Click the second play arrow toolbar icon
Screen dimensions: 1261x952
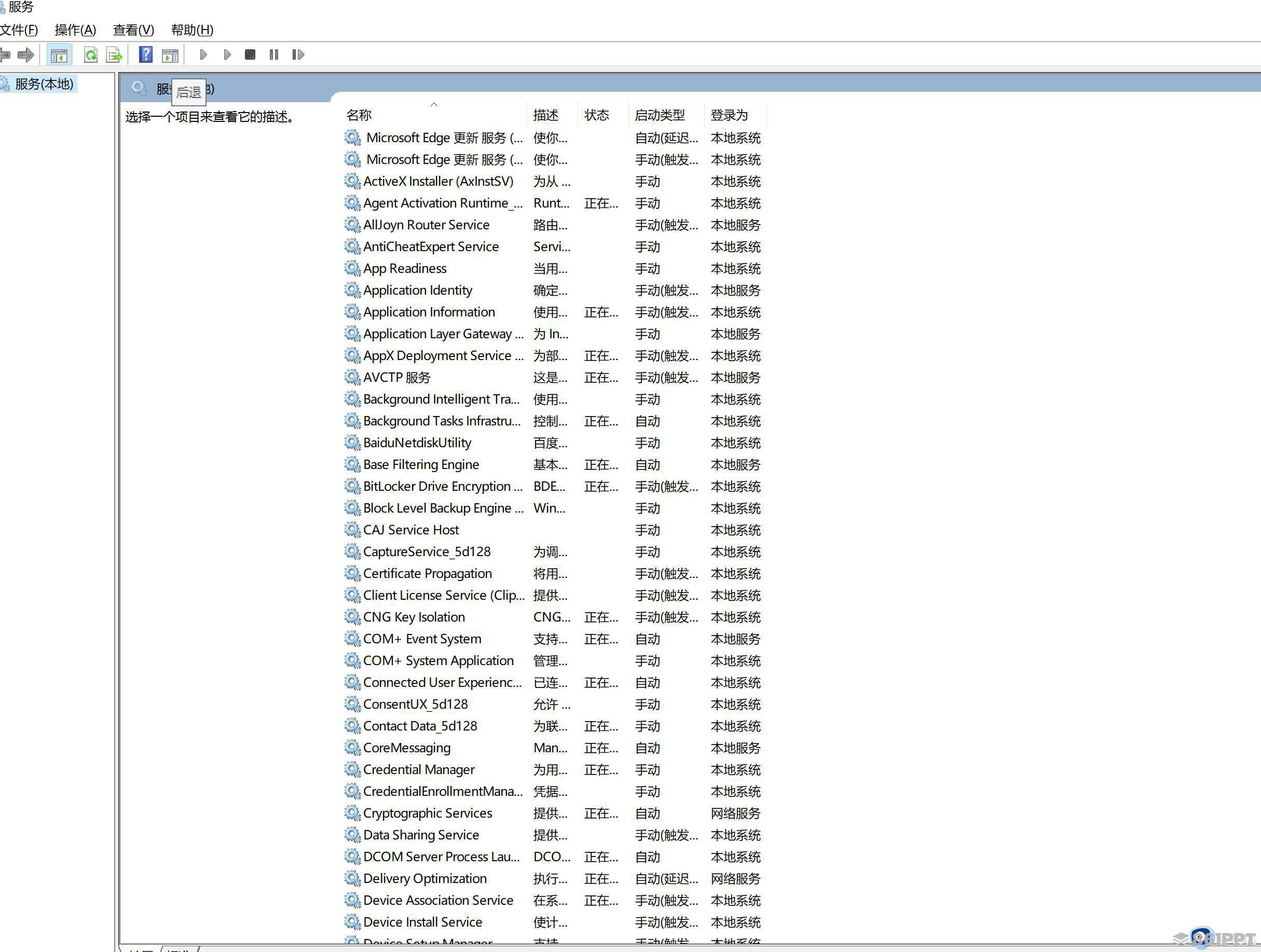pyautogui.click(x=227, y=54)
